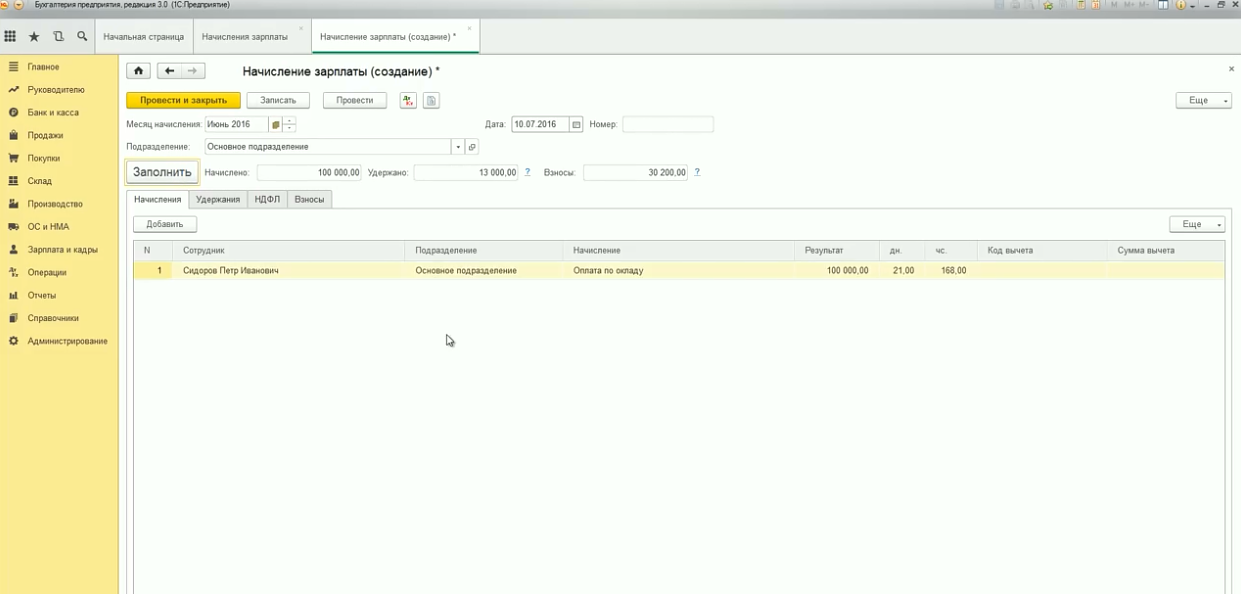Image resolution: width=1241 pixels, height=594 pixels.
Task: Open the Начальная страница tab
Action: (x=144, y=37)
